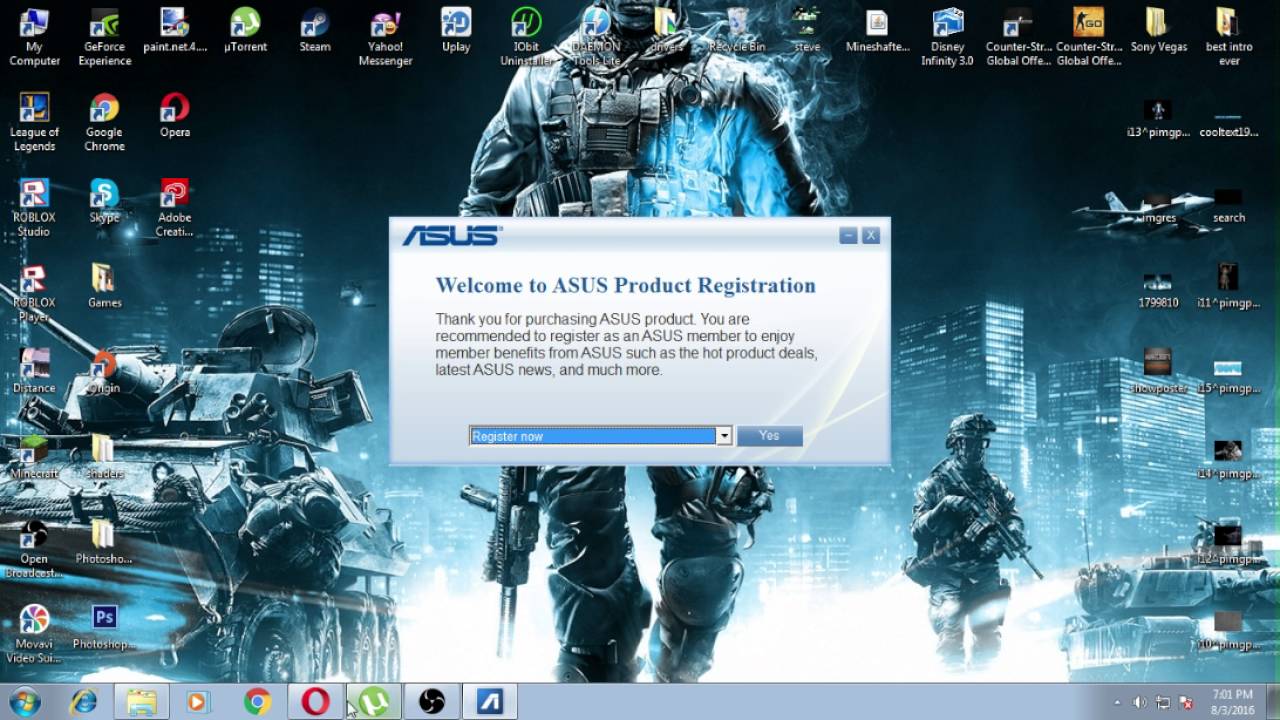
Task: Click the blue Ps Photoshop shortcut icon
Action: pyautogui.click(x=104, y=627)
